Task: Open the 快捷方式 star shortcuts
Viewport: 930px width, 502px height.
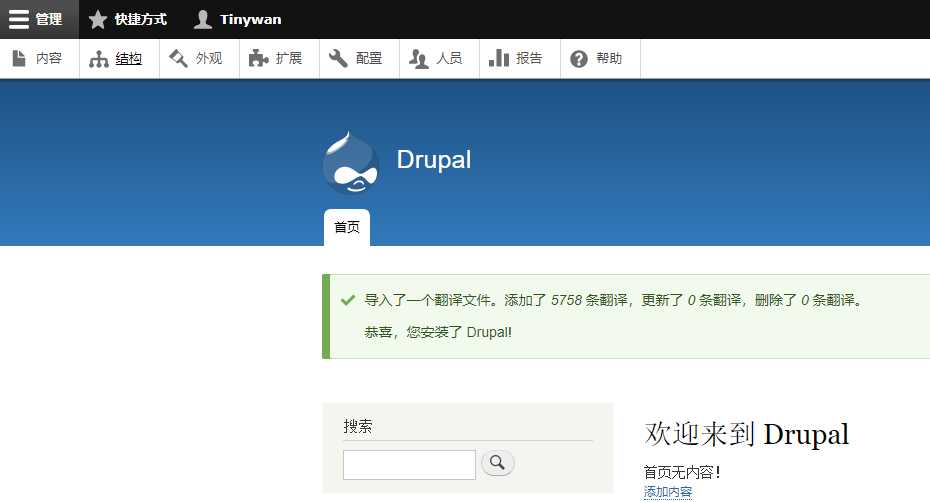Action: point(128,19)
